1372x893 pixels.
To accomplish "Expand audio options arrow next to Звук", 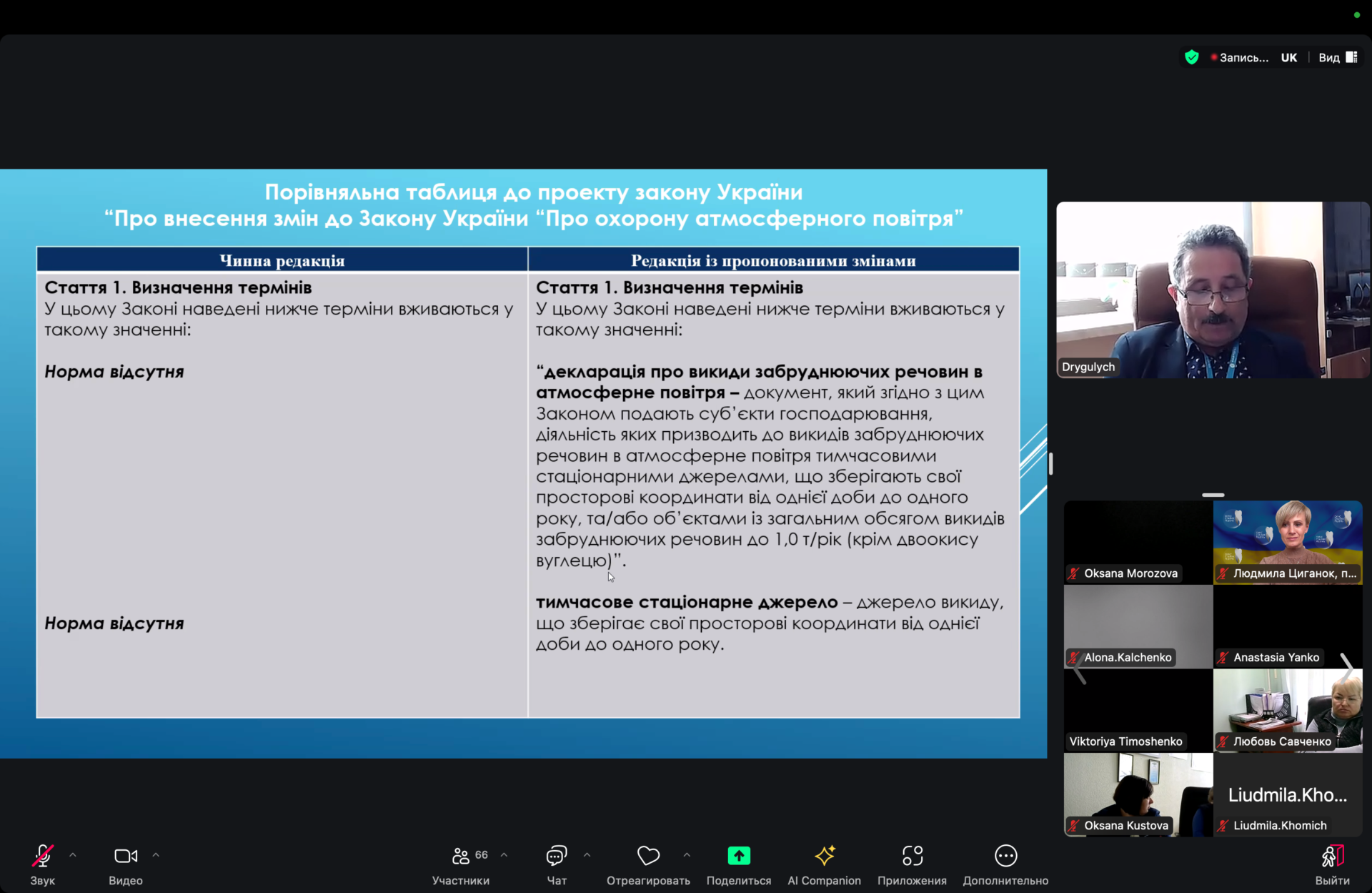I will tap(73, 855).
